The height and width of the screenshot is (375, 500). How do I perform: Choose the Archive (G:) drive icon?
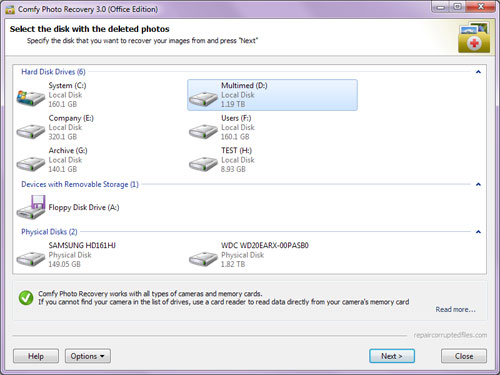coord(31,164)
